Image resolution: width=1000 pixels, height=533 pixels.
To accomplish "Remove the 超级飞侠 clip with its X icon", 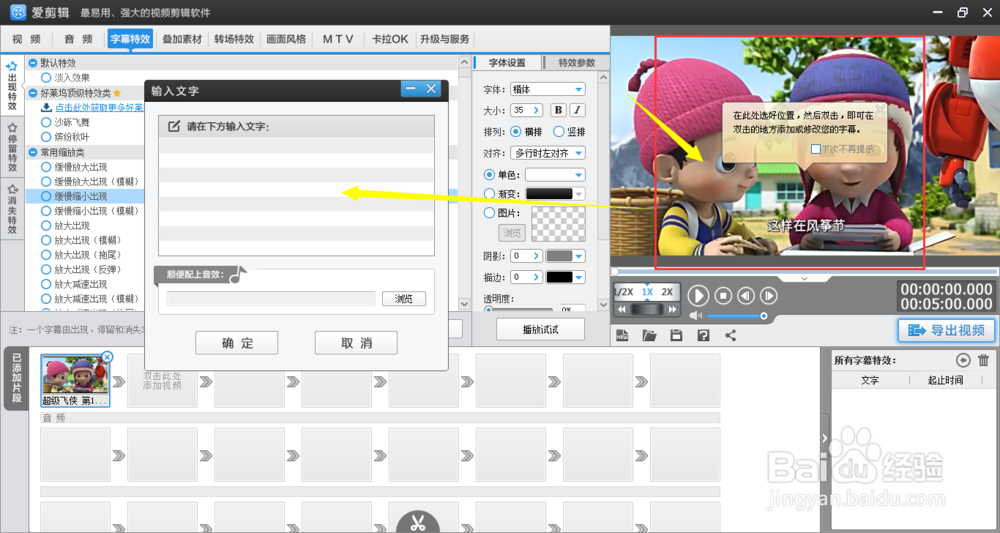I will click(107, 357).
